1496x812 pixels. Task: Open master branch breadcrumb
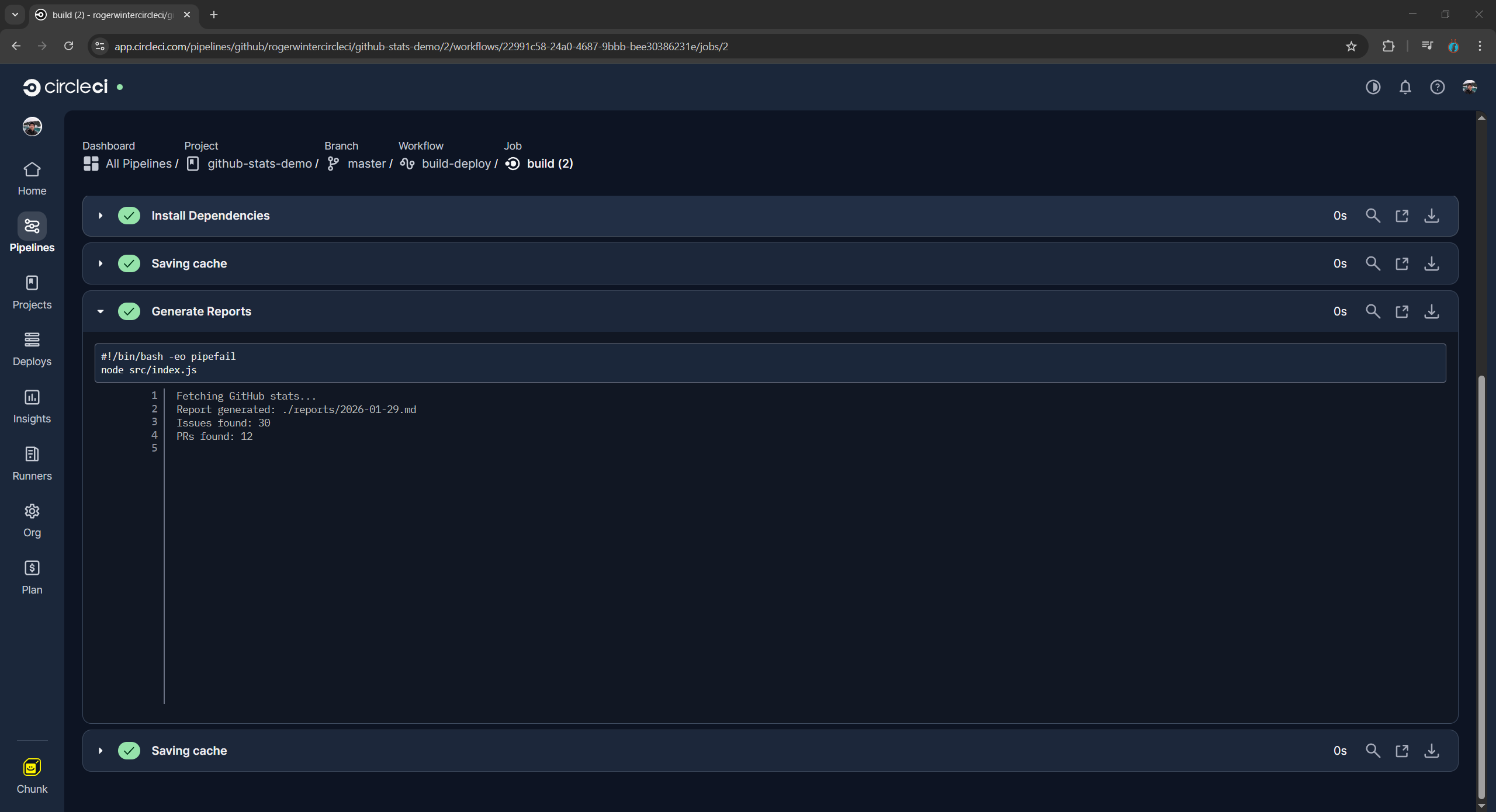click(x=356, y=164)
